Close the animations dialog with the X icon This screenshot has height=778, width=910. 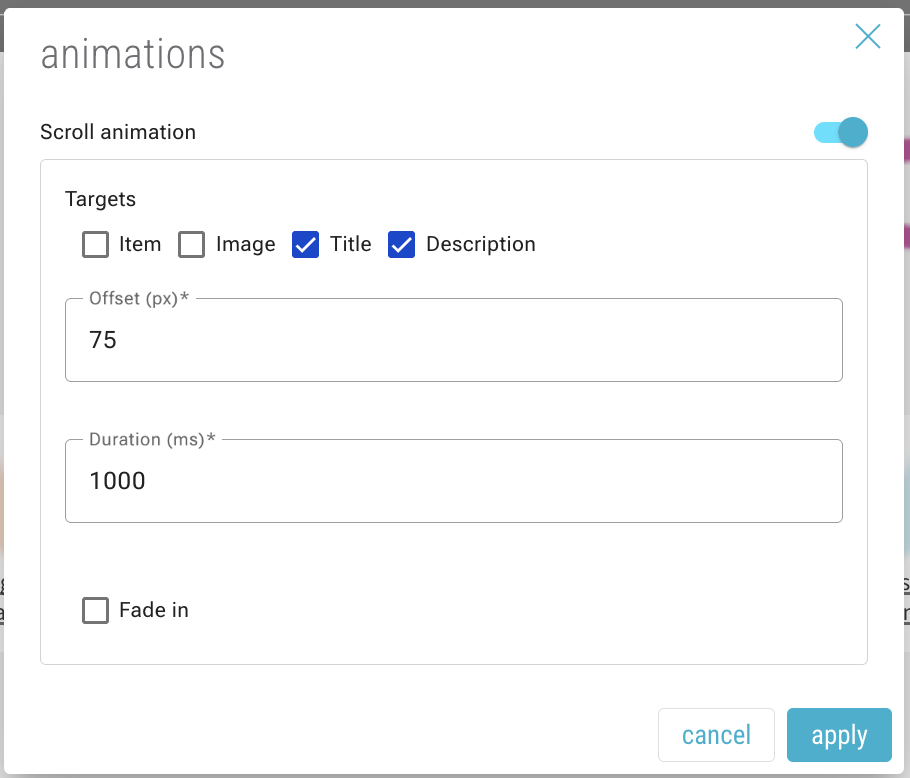(x=867, y=37)
